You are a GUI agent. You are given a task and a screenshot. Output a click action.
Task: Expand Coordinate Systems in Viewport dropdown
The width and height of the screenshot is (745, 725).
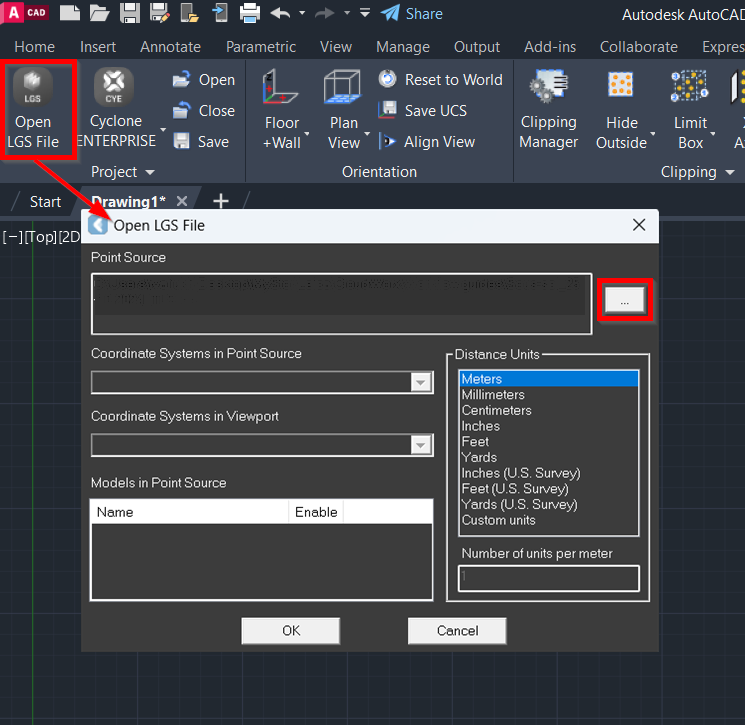(x=421, y=446)
